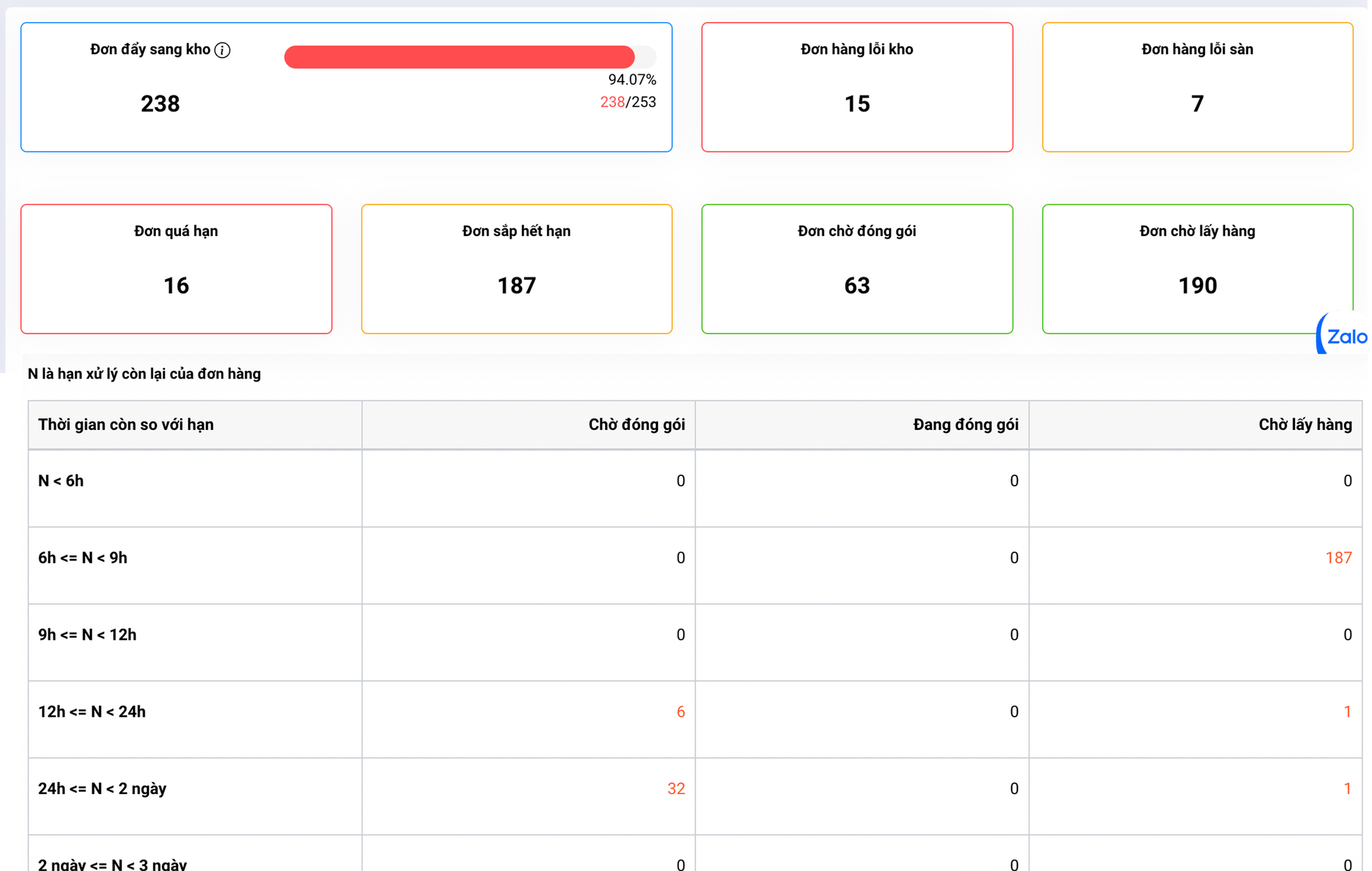1372x871 pixels.
Task: Click the 238/253 count text
Action: click(x=628, y=102)
